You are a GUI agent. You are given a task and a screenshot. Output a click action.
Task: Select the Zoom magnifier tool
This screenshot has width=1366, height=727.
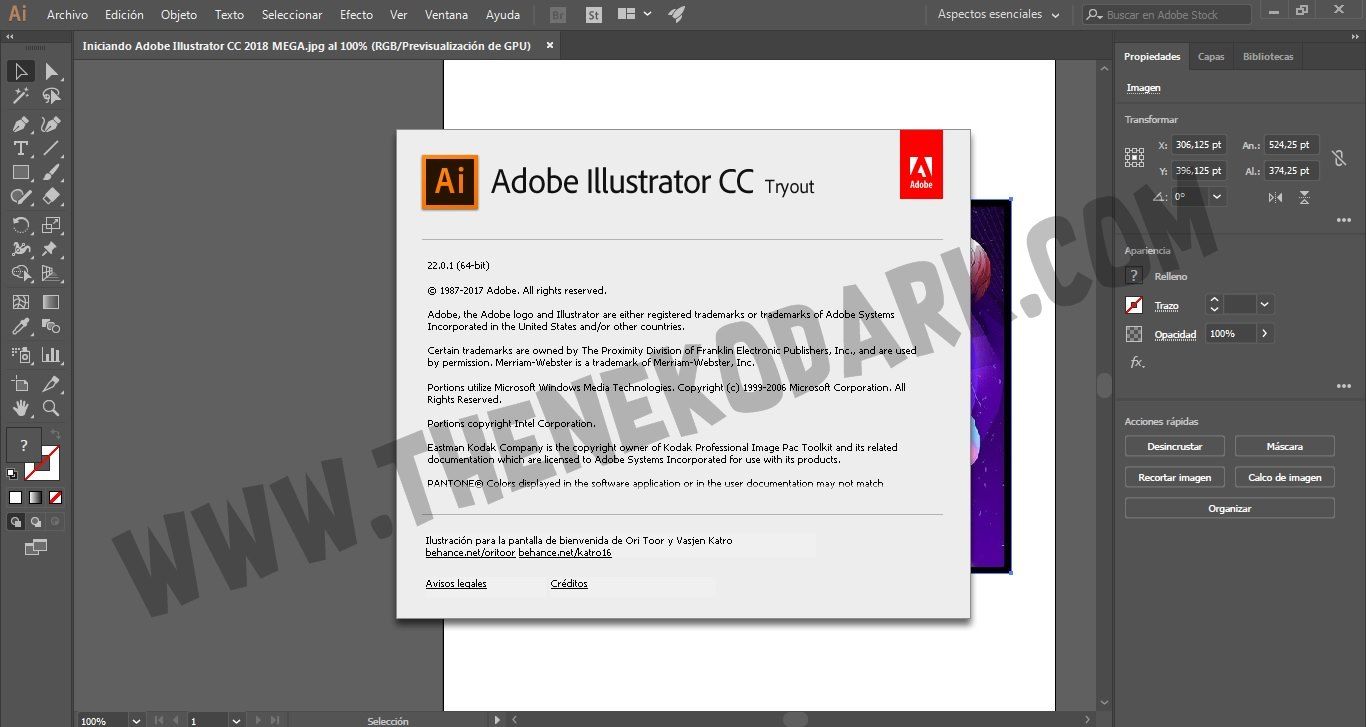(51, 407)
